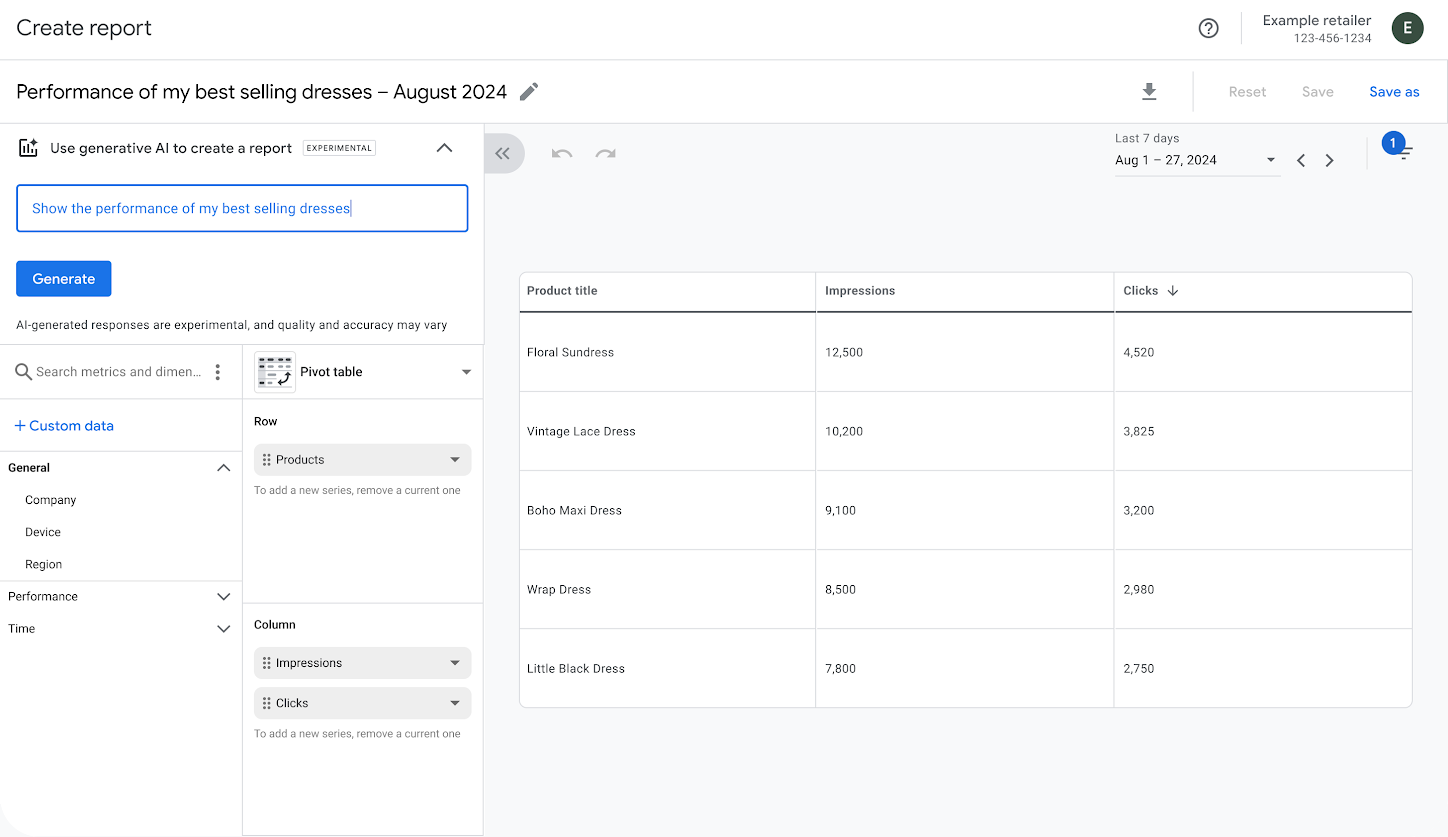Expand the Time section
The width and height of the screenshot is (1448, 837).
[x=224, y=629]
